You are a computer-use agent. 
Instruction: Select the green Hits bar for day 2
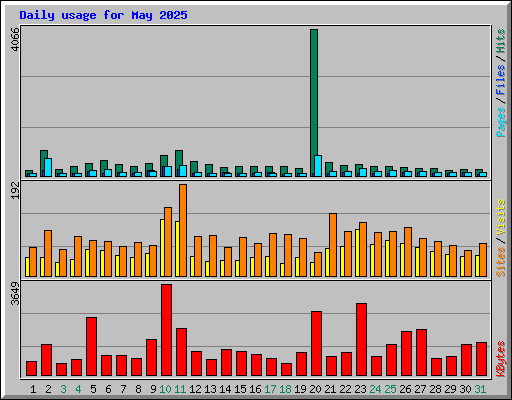click(43, 163)
